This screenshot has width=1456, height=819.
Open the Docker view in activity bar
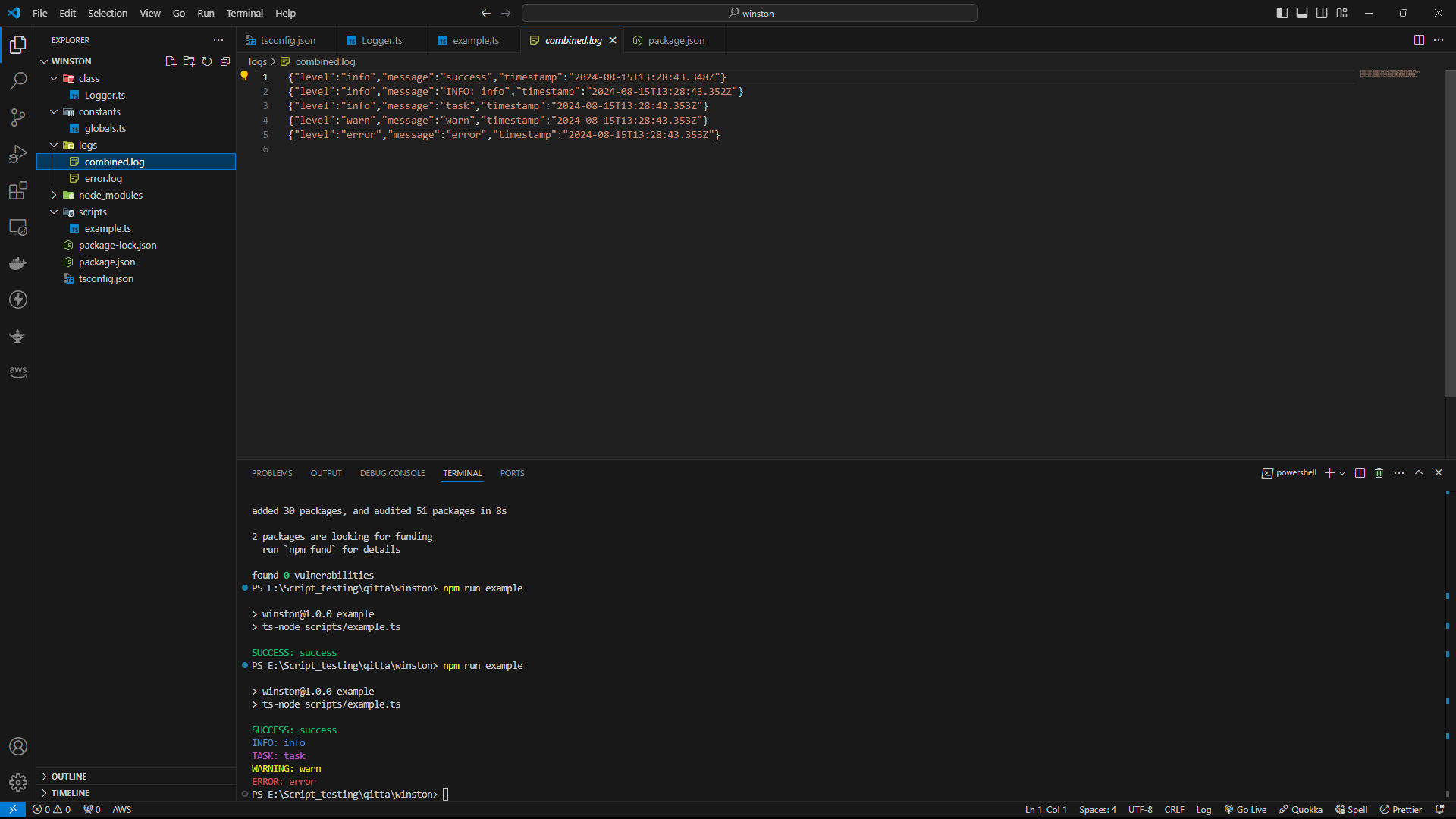click(x=18, y=264)
